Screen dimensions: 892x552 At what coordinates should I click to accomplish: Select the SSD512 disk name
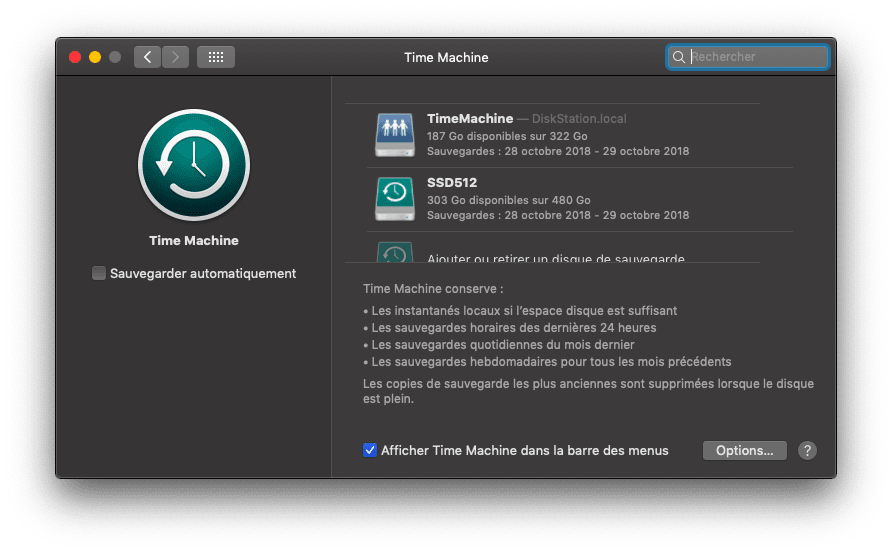[452, 183]
